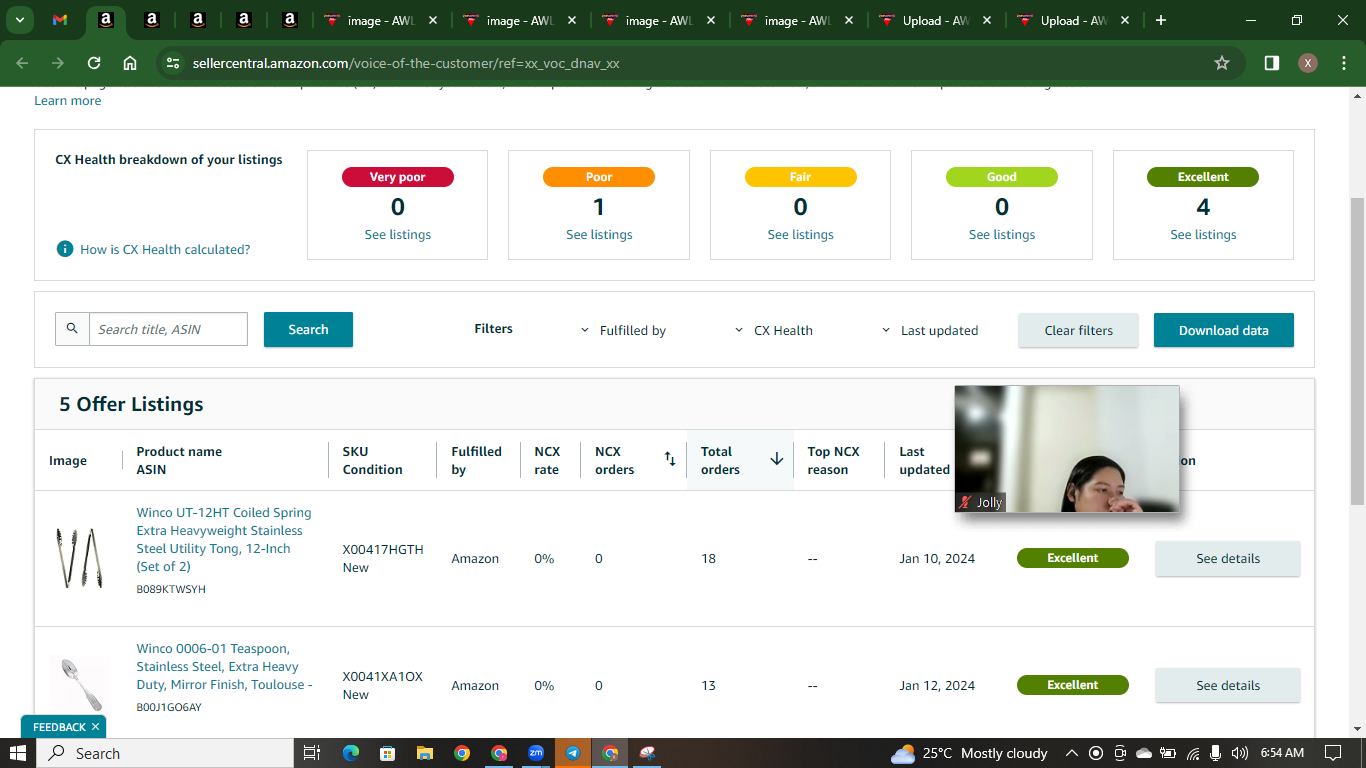Viewport: 1366px width, 768px height.
Task: See details for the Winco Utility Tong
Action: tap(1228, 558)
